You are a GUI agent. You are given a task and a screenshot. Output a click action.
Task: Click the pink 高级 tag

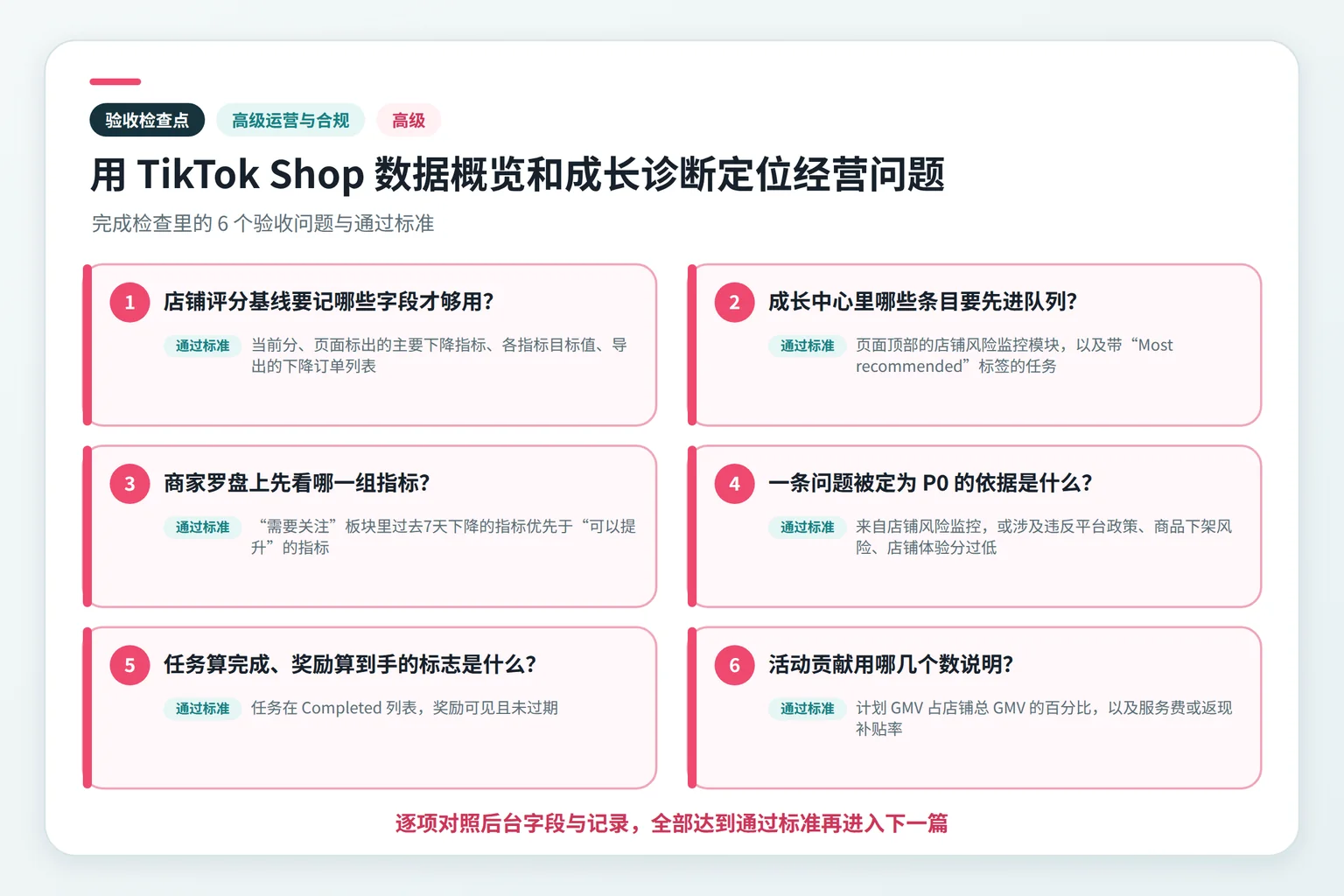coord(409,120)
